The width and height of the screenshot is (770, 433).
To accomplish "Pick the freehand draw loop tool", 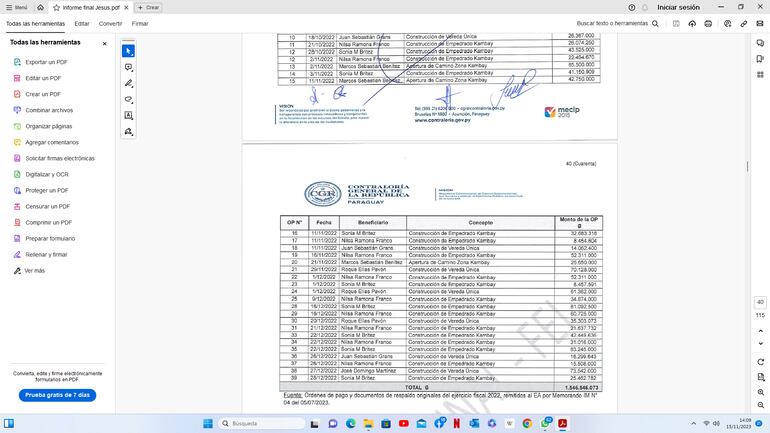I will 128,99.
